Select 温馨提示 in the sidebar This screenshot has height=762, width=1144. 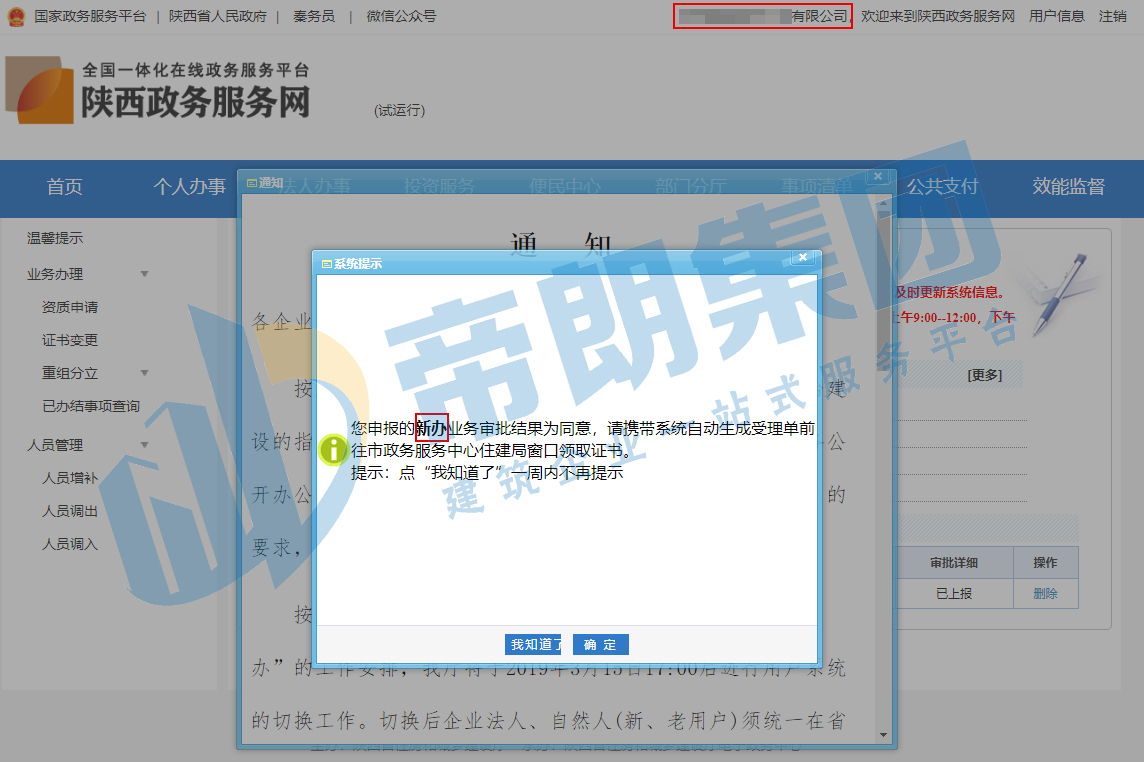55,238
